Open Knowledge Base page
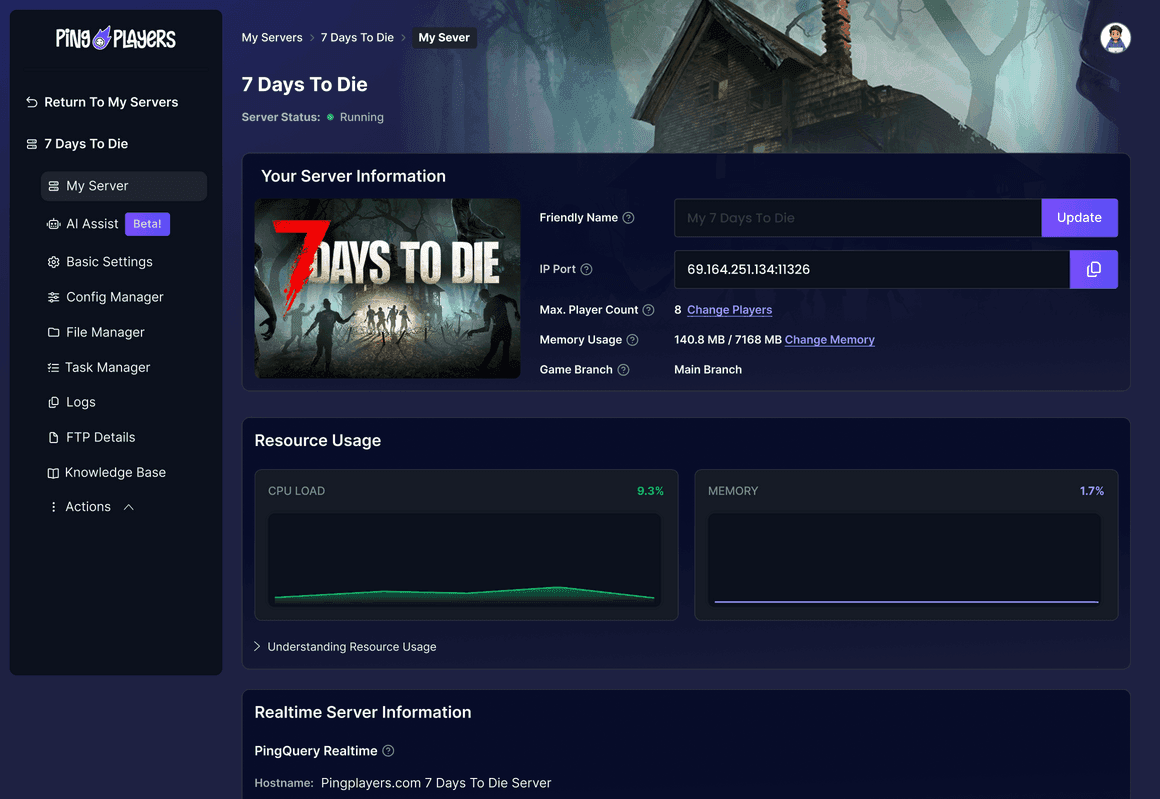 point(115,473)
